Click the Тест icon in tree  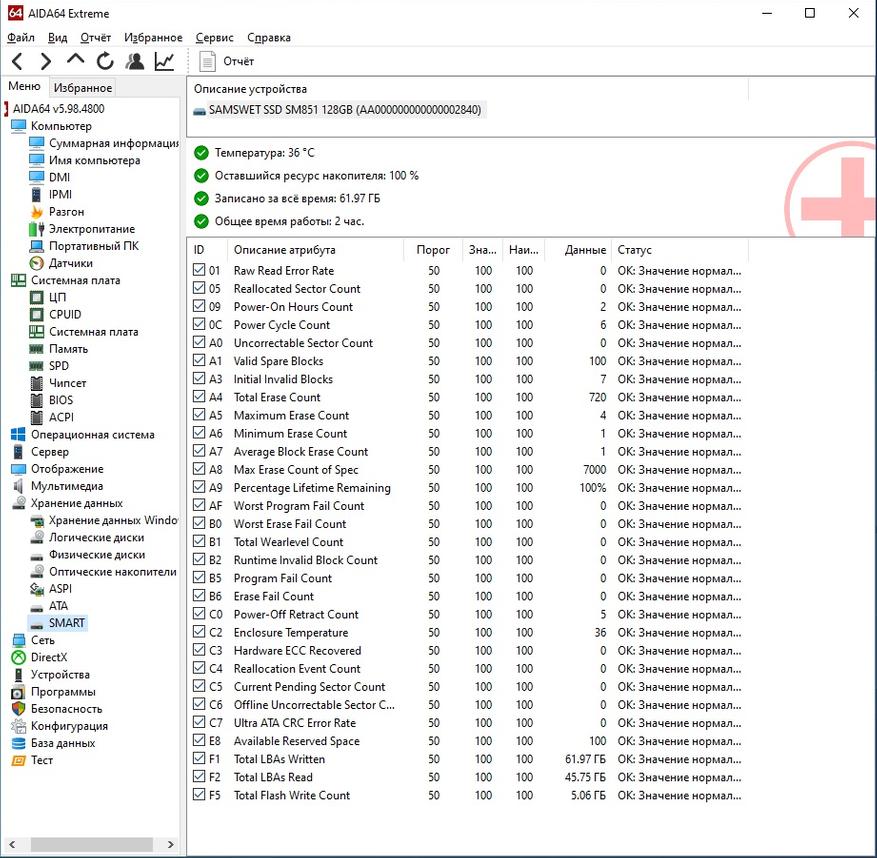(x=18, y=760)
